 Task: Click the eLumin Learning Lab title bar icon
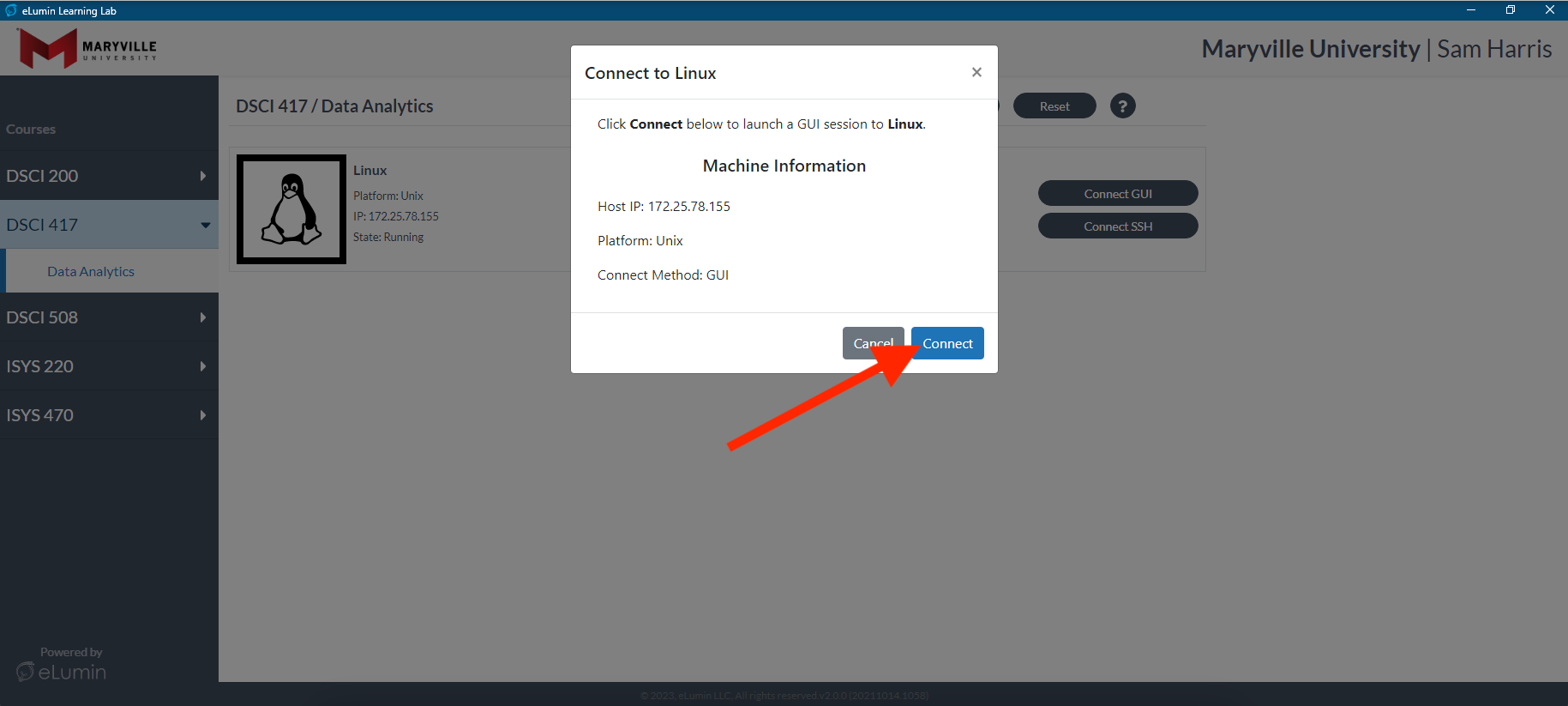(x=11, y=10)
